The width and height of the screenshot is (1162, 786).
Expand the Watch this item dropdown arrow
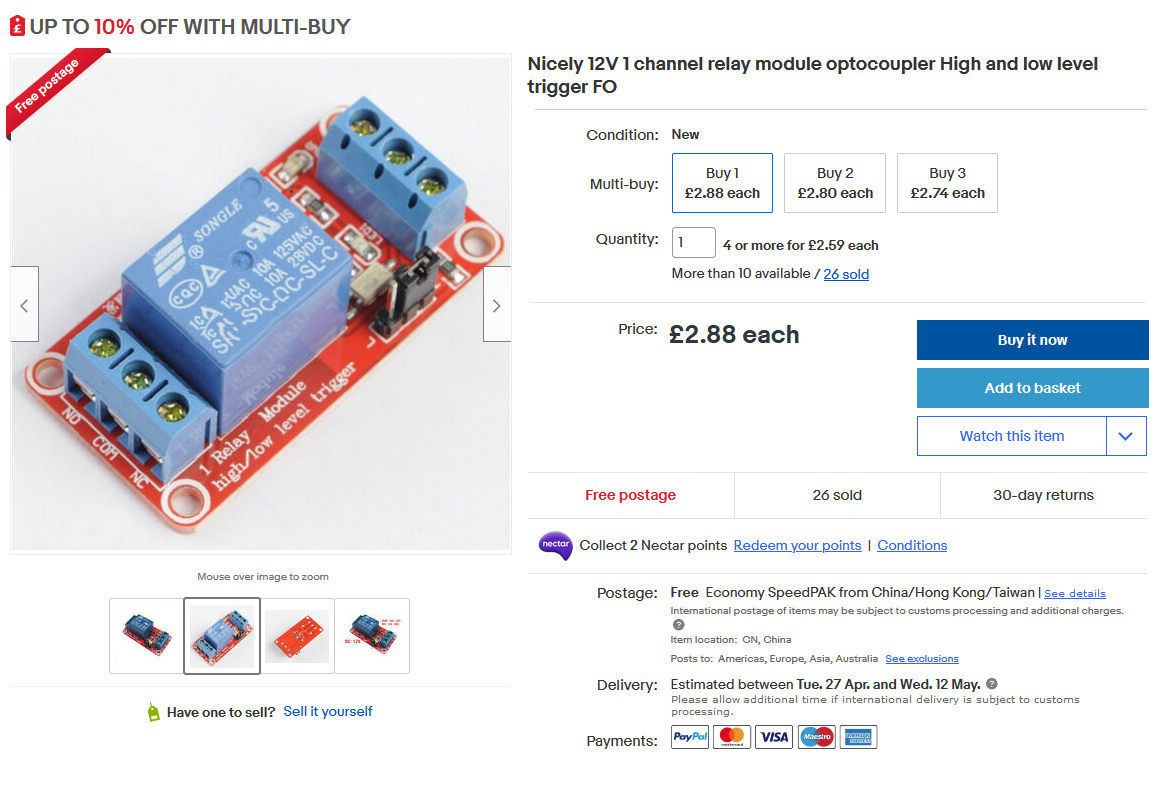click(x=1126, y=436)
